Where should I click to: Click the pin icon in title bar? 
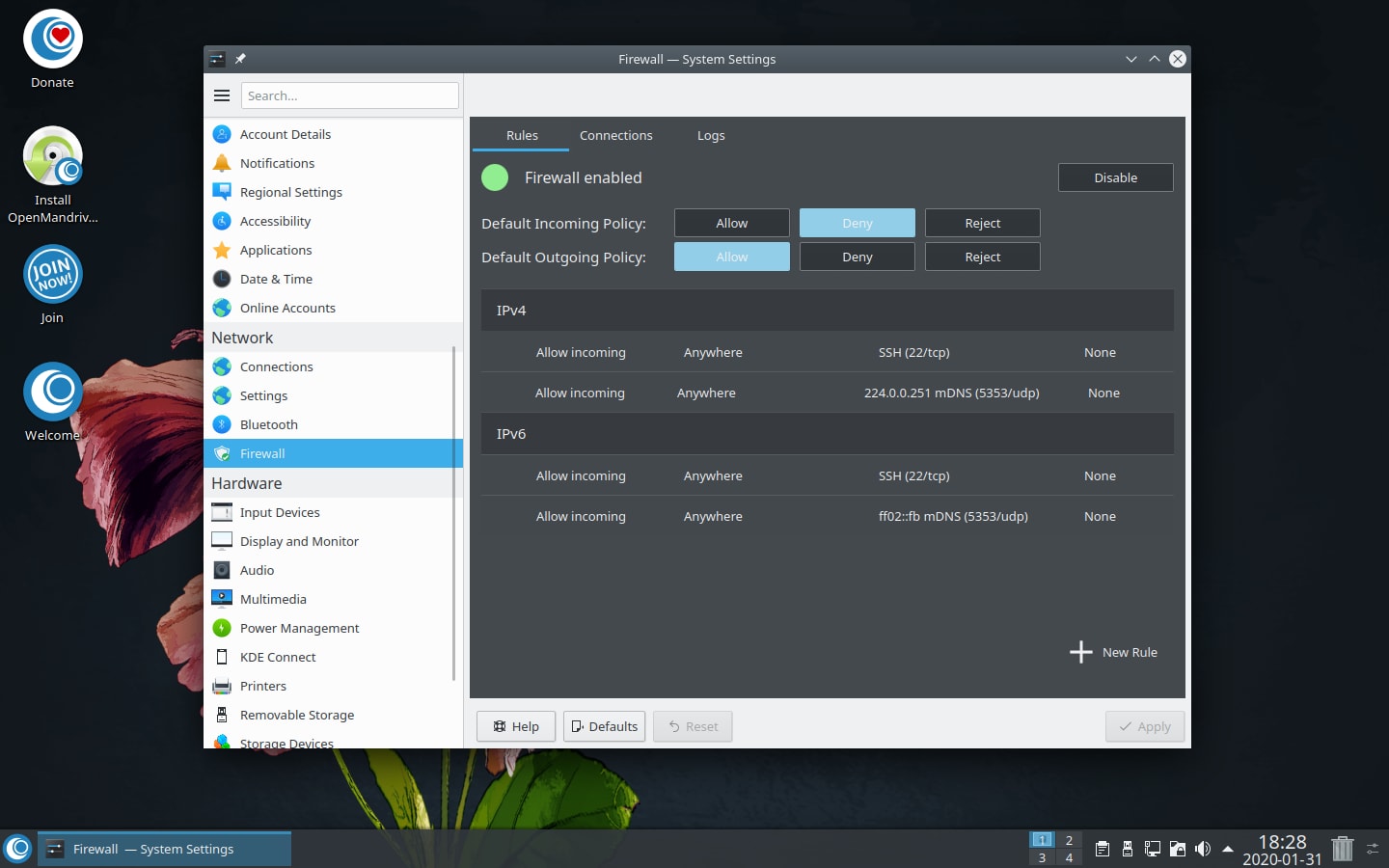click(x=240, y=59)
